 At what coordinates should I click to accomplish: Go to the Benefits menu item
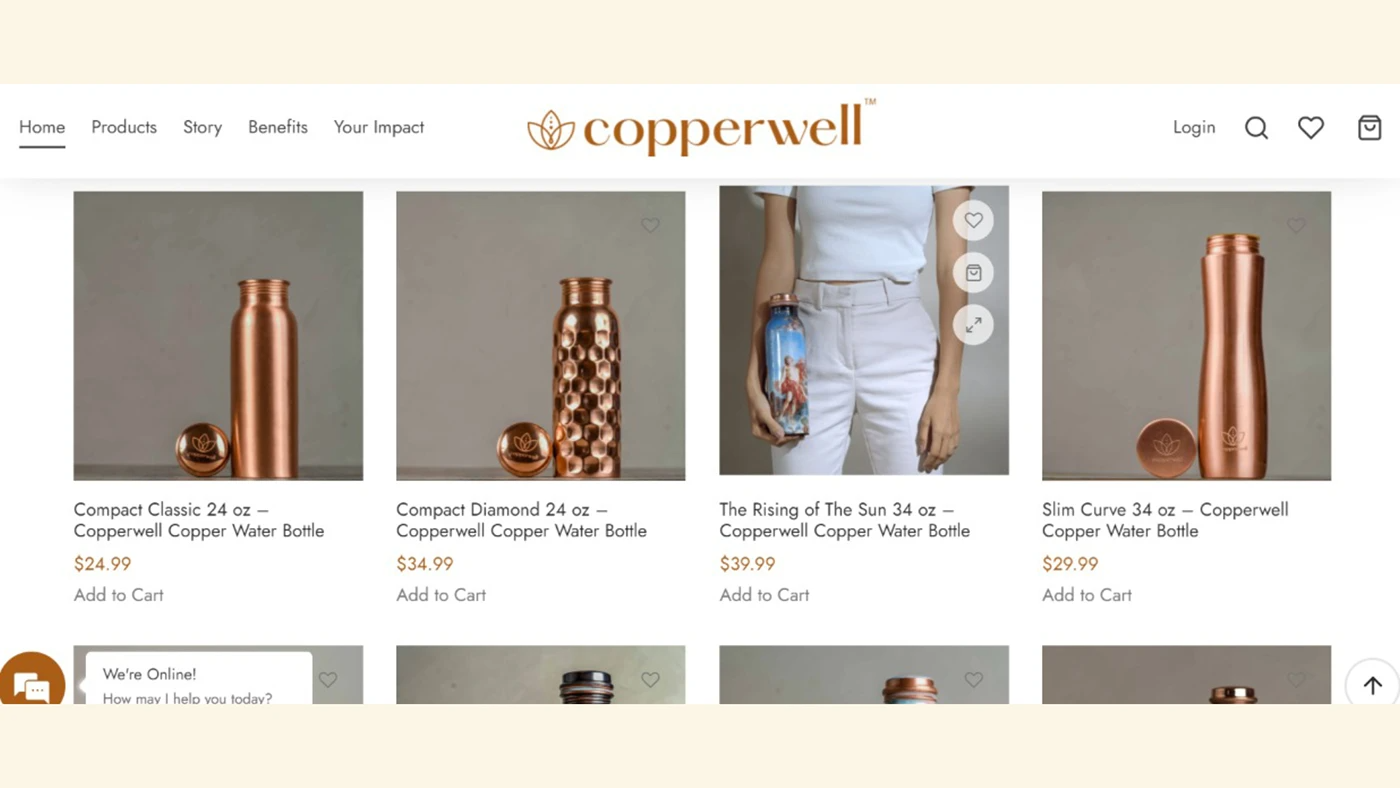[278, 127]
